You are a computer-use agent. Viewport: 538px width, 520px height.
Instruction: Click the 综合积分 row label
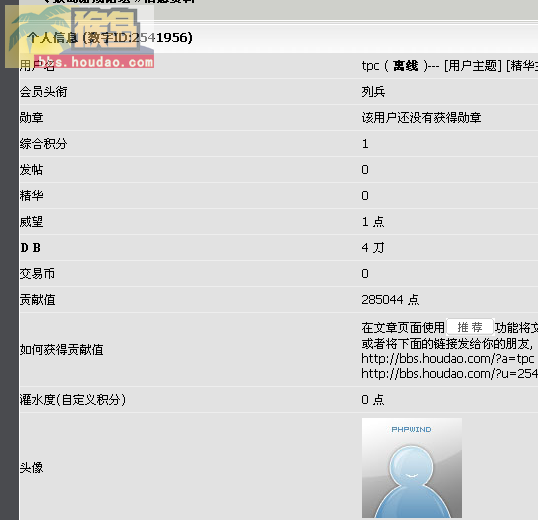[43, 144]
